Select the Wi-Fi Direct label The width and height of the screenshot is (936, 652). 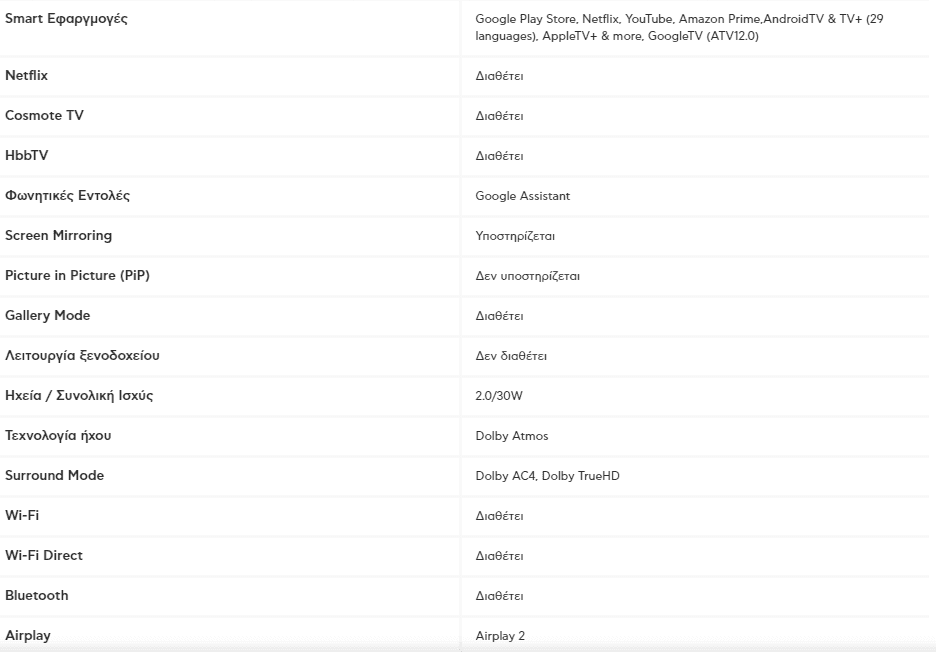tap(44, 555)
